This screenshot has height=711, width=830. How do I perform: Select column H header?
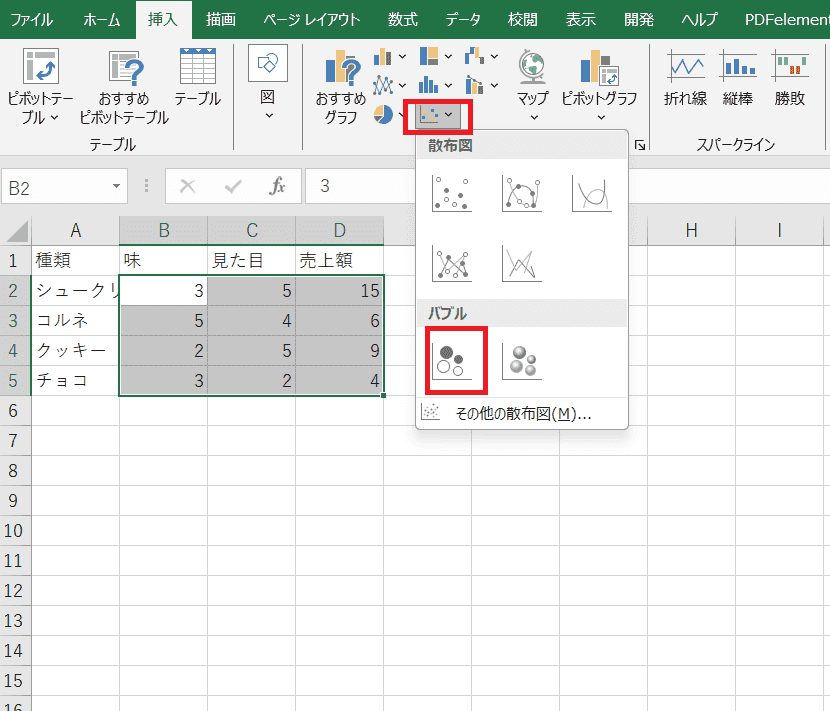pos(691,231)
